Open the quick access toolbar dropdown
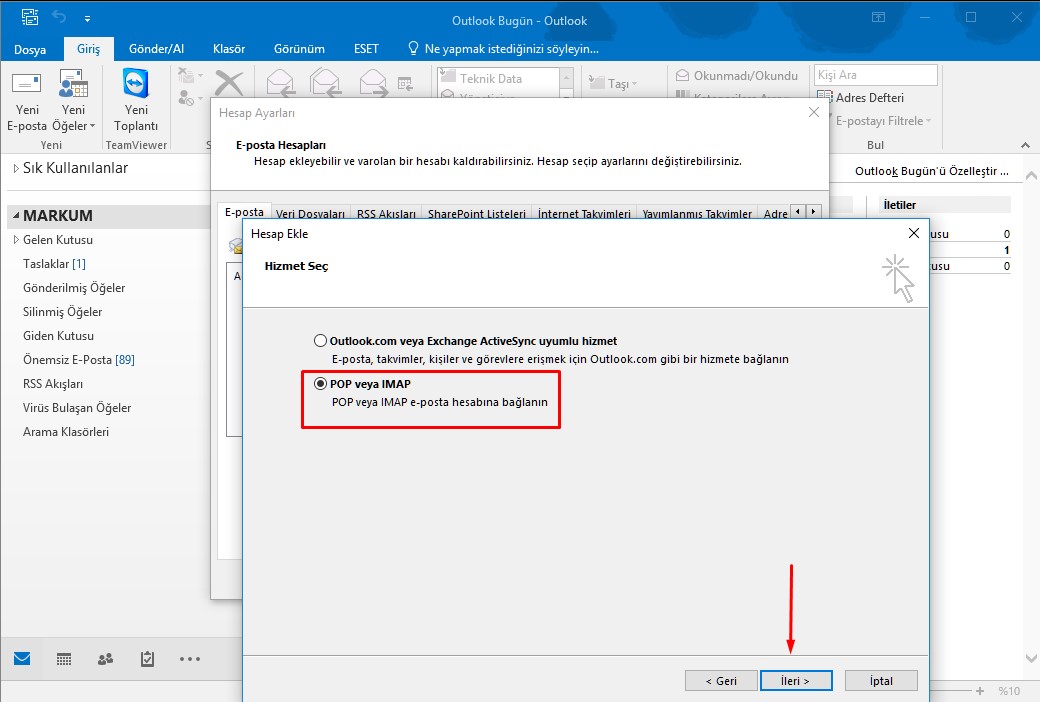The height and width of the screenshot is (702, 1040). tap(88, 19)
